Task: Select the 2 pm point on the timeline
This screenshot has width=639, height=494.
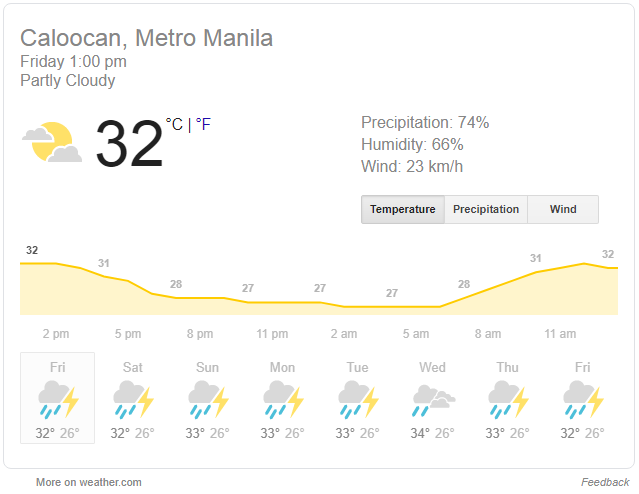Action: (x=56, y=334)
